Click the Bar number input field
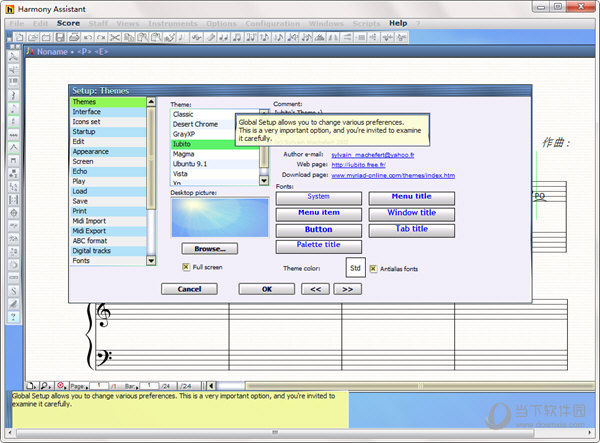The height and width of the screenshot is (443, 600). [x=149, y=386]
